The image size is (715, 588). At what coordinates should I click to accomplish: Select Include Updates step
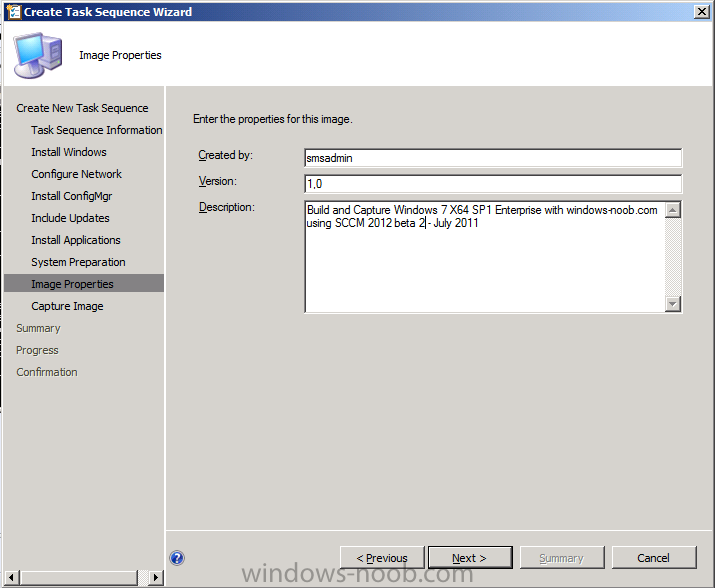[x=70, y=218]
